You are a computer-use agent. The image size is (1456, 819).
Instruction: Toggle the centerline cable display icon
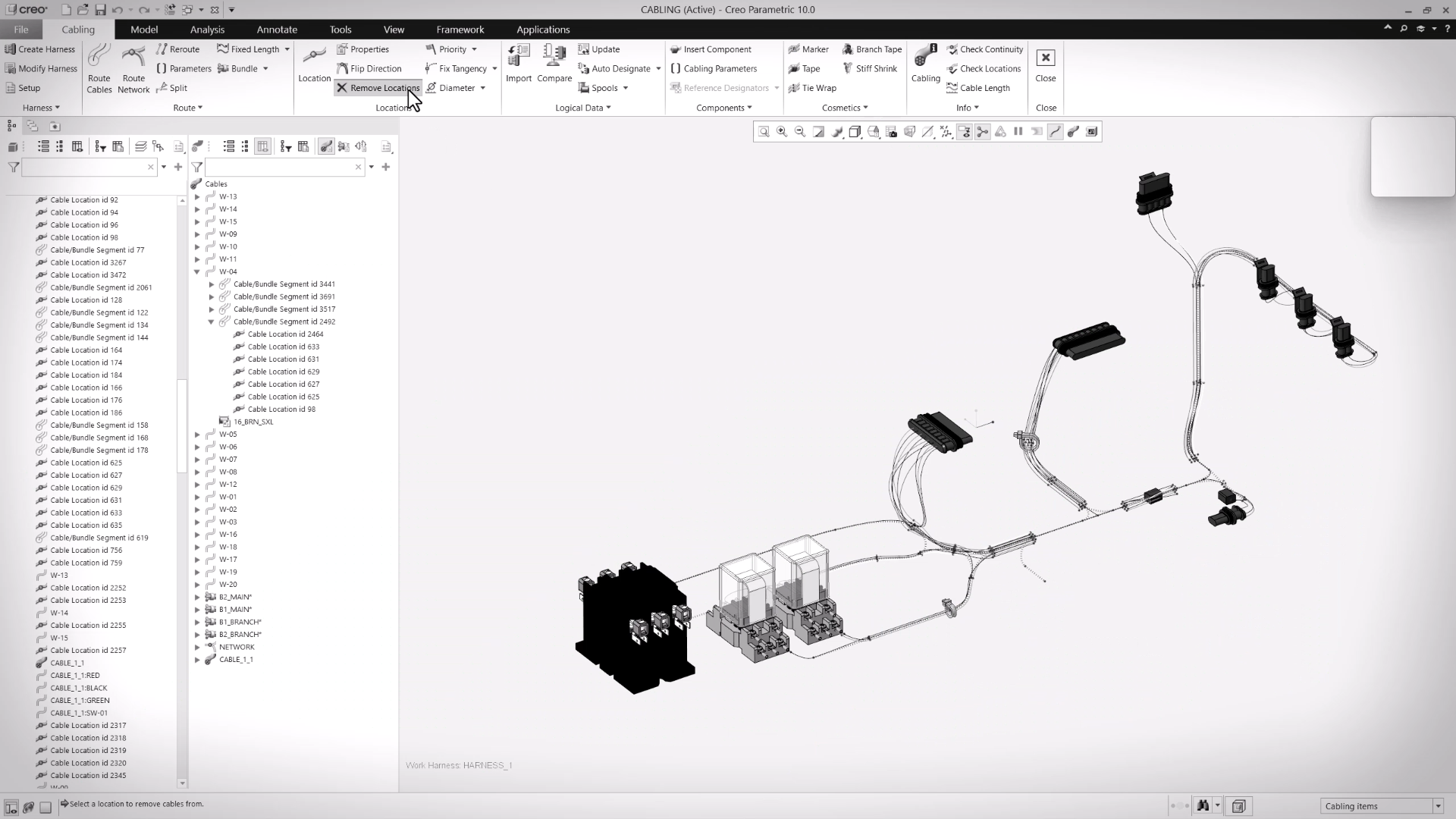(x=1055, y=132)
